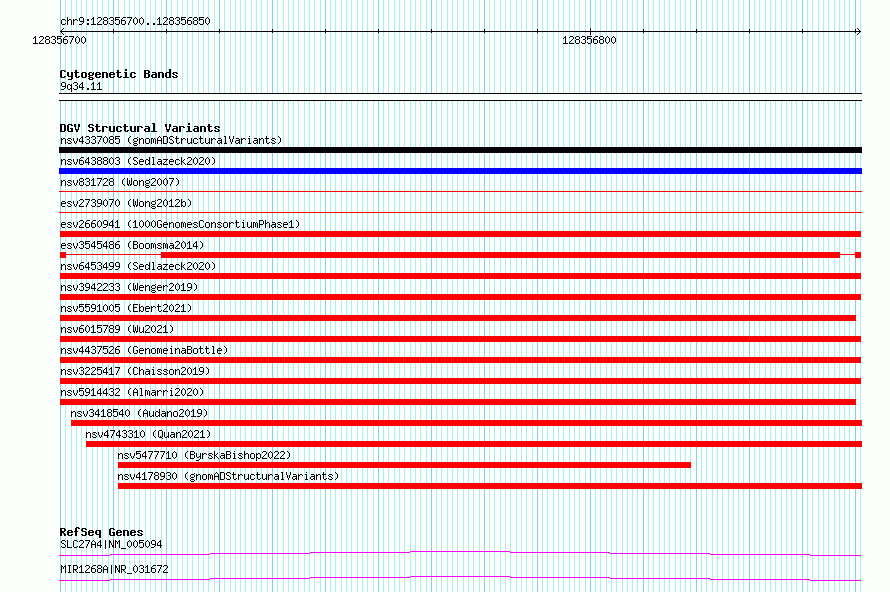Click the Cytogenetic Bands track heading
890x592 pixels.
tap(119, 74)
